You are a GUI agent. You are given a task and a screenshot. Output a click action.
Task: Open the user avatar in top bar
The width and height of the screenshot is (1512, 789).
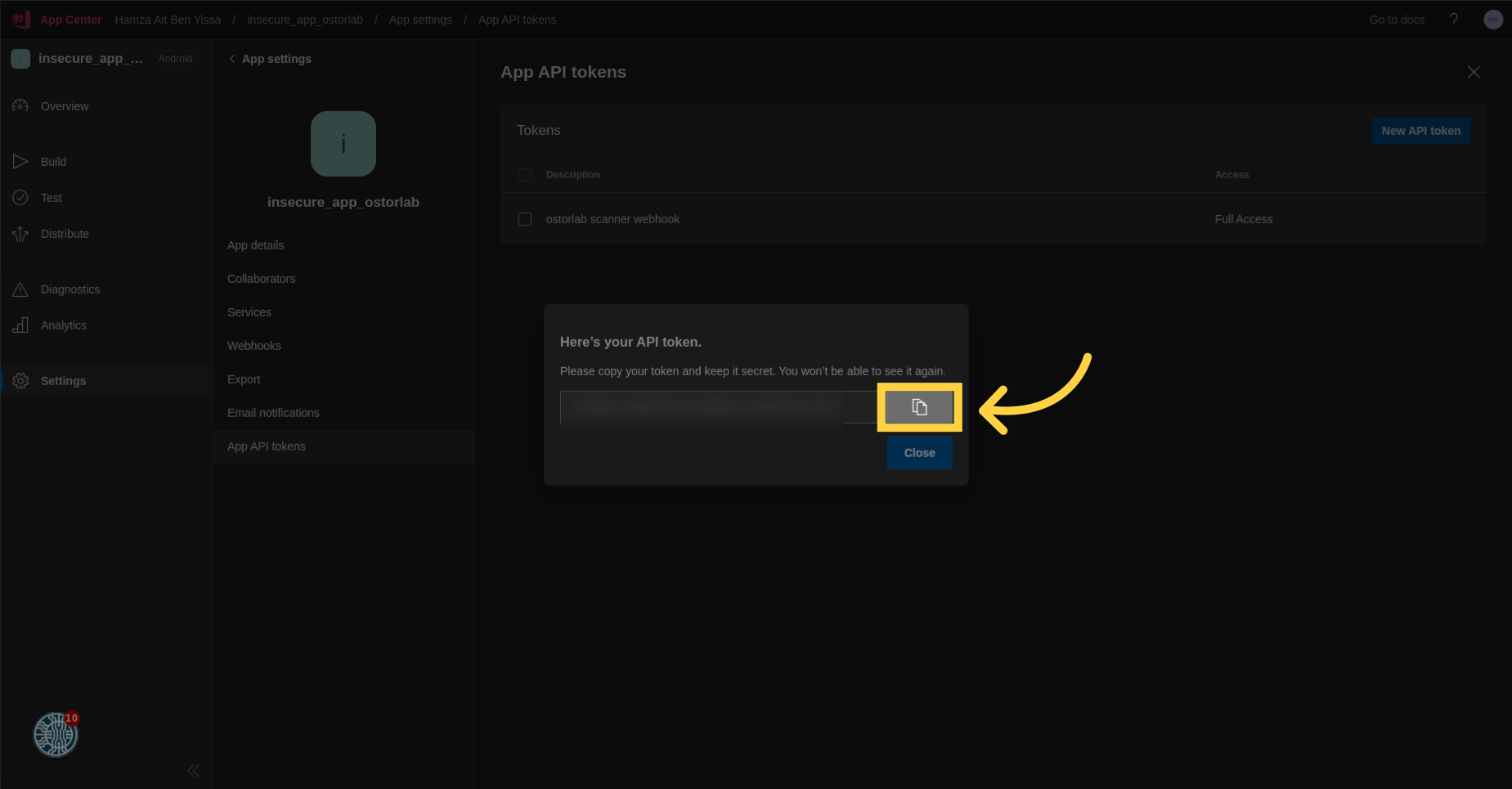pyautogui.click(x=1492, y=20)
